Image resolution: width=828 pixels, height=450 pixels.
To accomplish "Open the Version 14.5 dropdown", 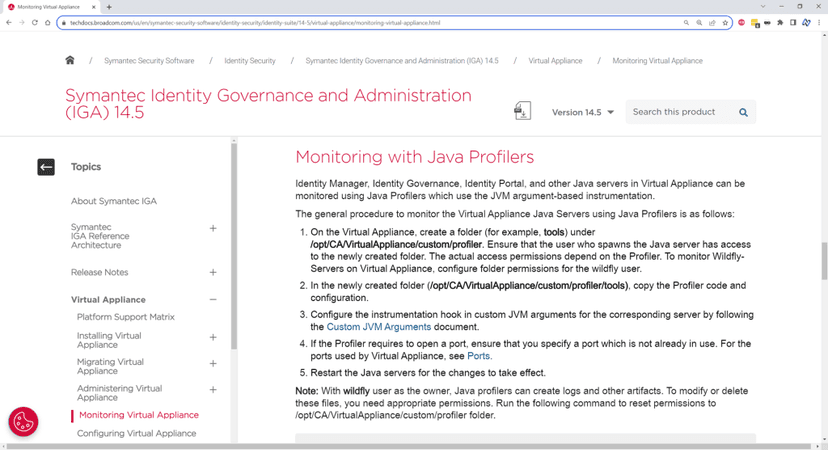I will (583, 112).
